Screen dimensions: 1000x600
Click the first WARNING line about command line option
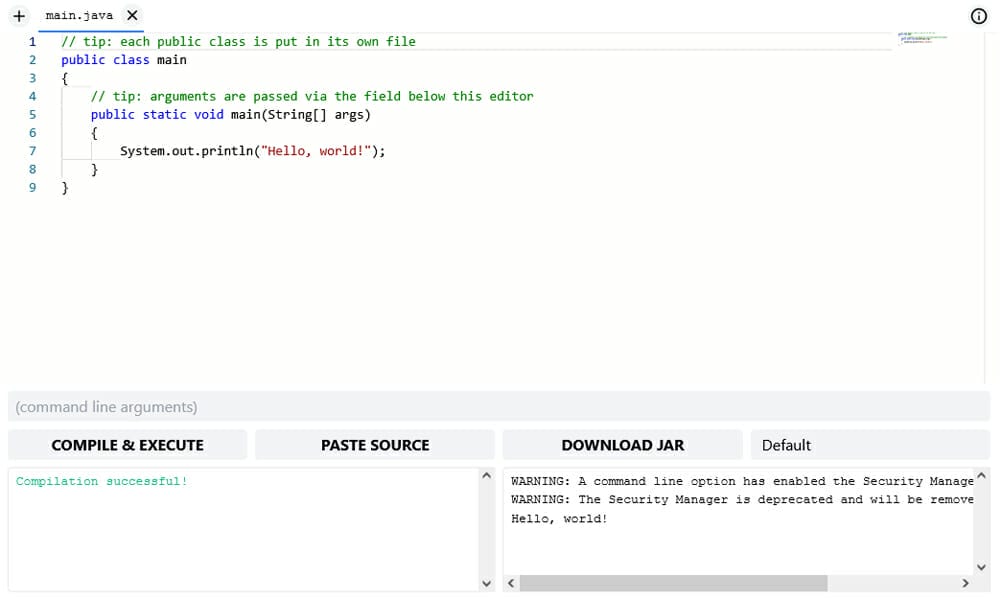coord(742,481)
